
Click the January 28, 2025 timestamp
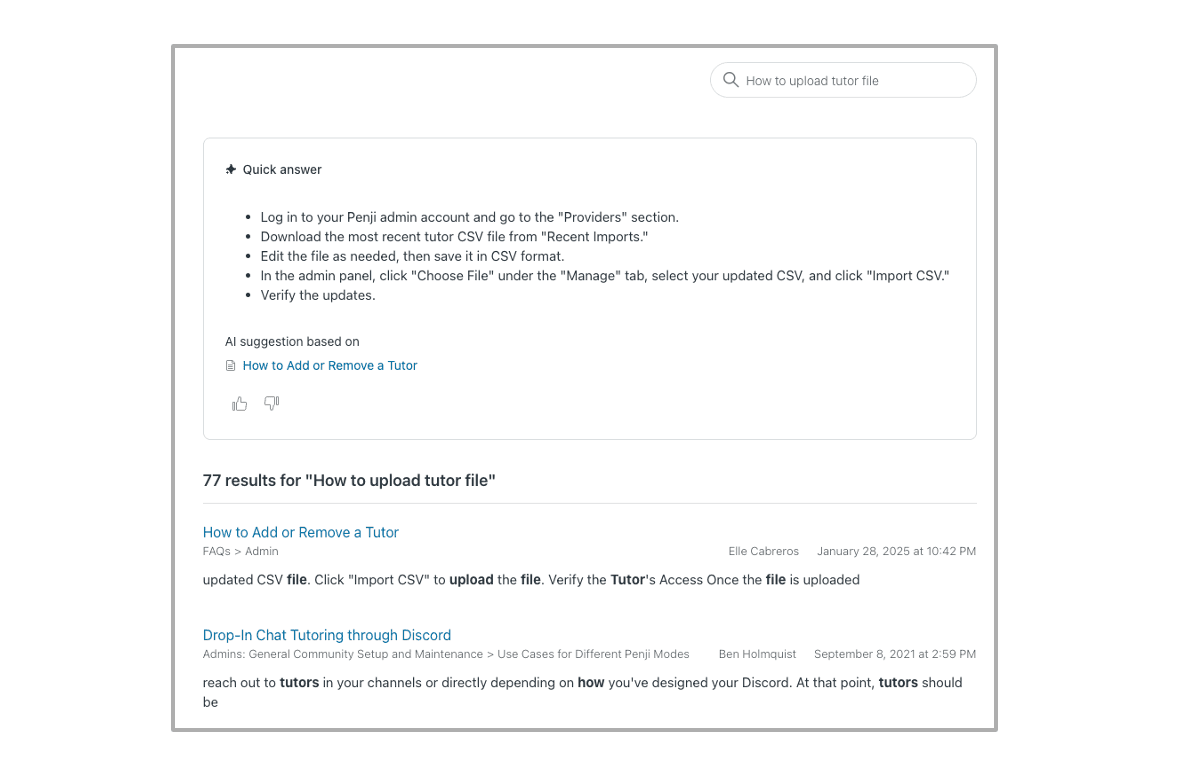tap(896, 551)
